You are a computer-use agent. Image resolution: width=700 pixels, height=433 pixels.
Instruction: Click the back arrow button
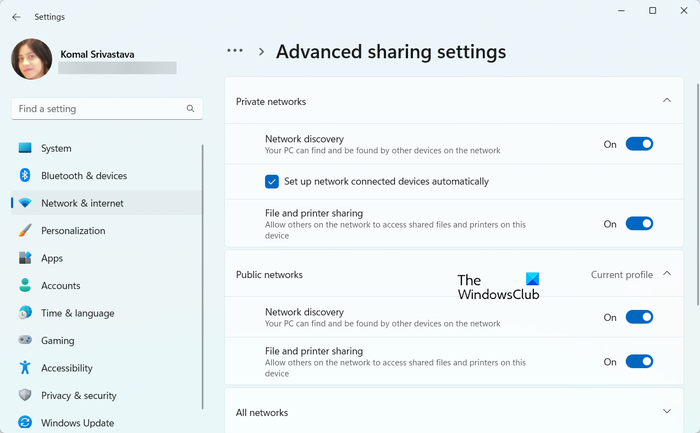[x=16, y=17]
